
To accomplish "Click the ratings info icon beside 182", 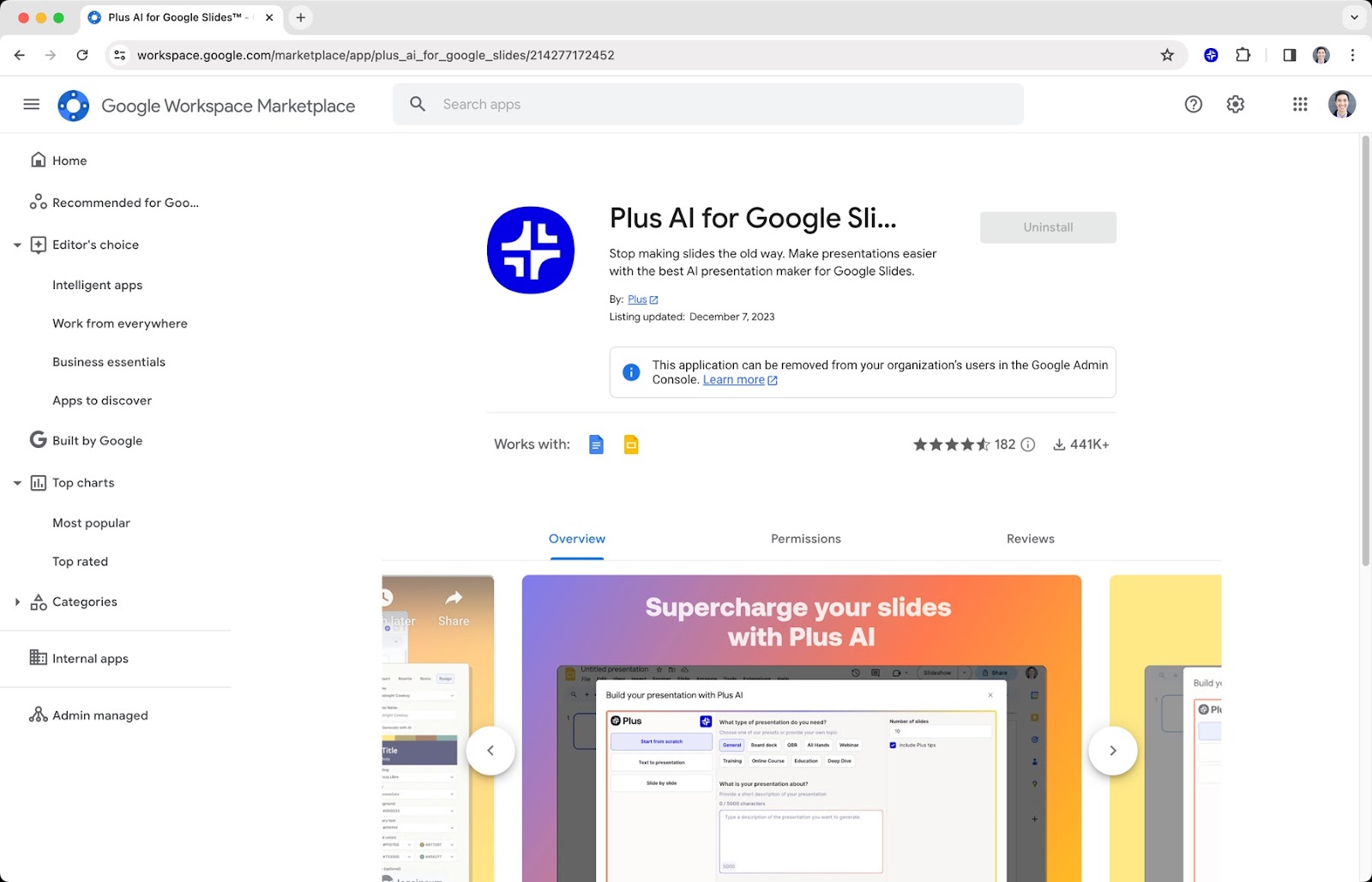I will (1028, 444).
